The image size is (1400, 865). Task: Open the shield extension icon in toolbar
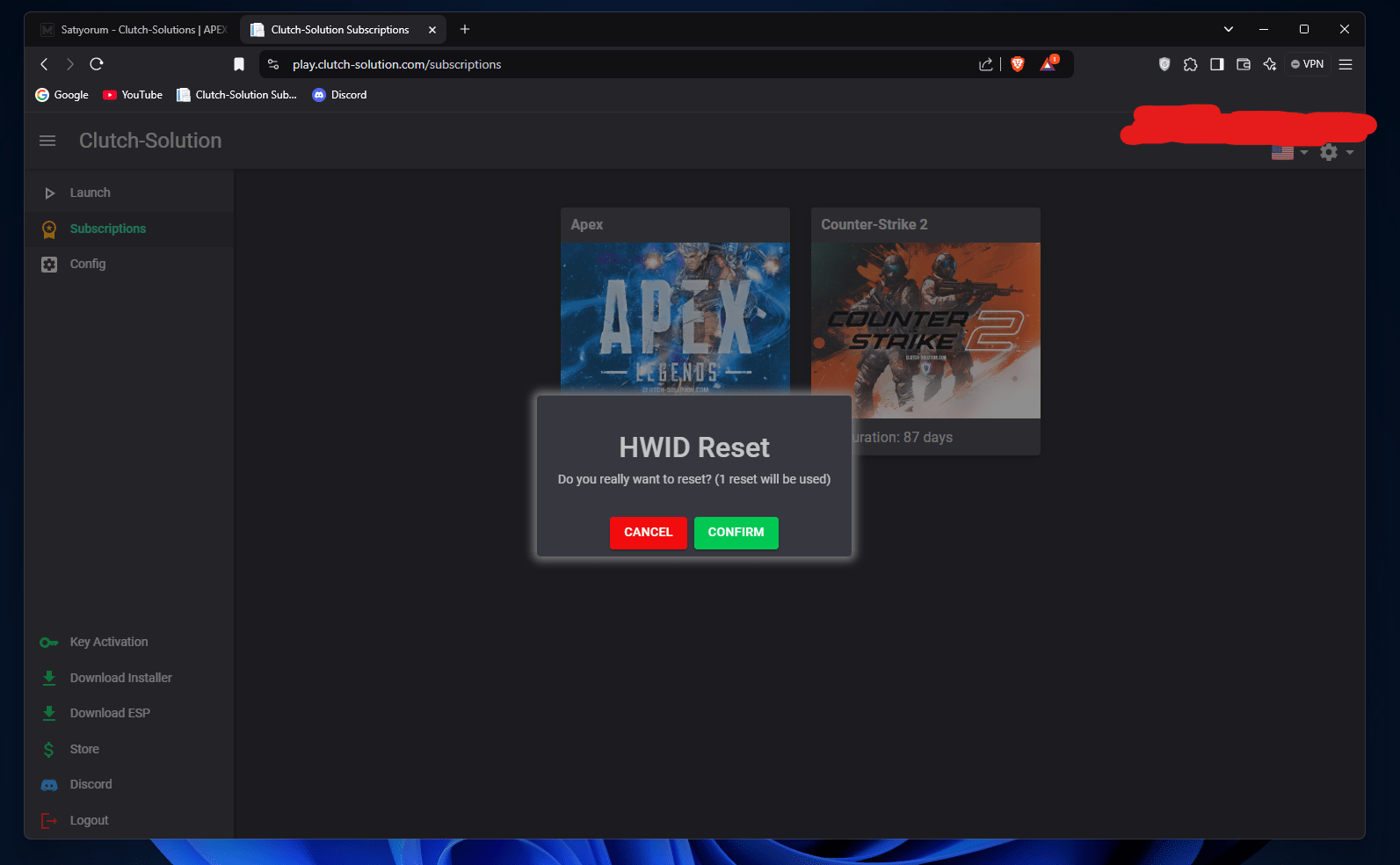point(1164,64)
